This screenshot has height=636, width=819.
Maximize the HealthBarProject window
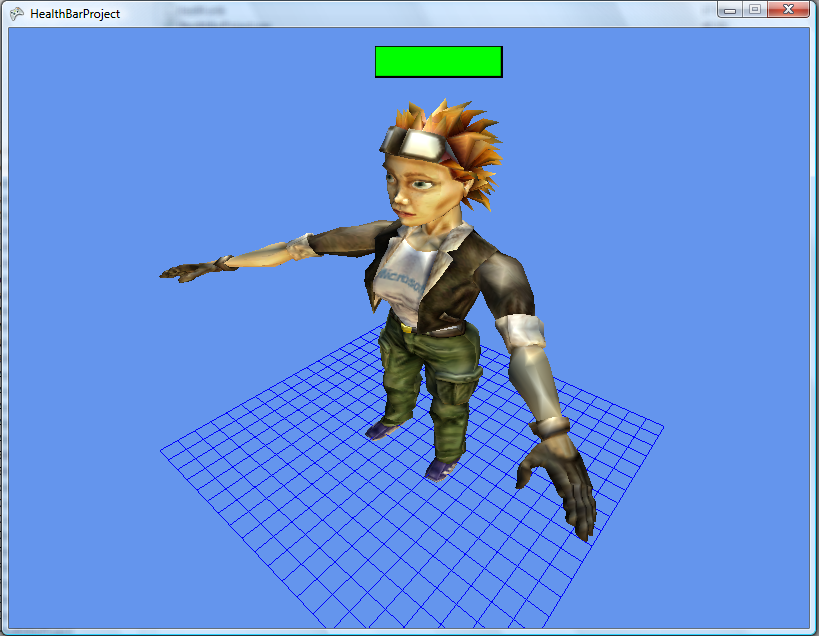coord(755,9)
